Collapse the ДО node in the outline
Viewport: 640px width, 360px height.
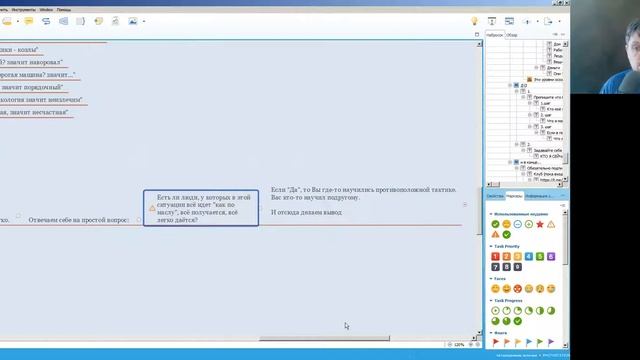pos(510,85)
